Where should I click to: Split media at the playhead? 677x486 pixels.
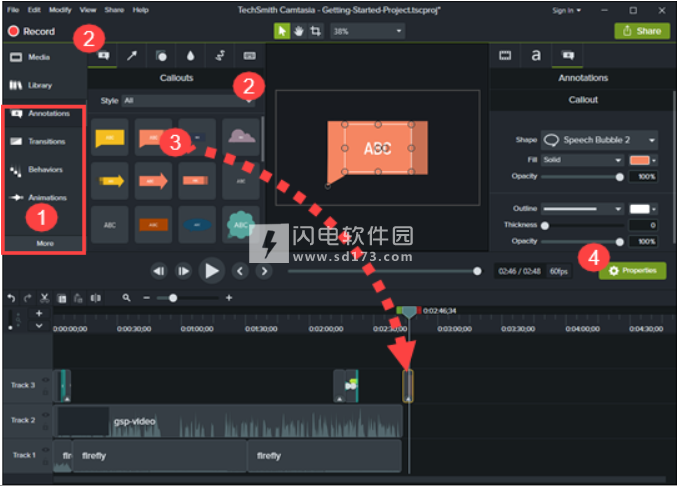(x=95, y=298)
